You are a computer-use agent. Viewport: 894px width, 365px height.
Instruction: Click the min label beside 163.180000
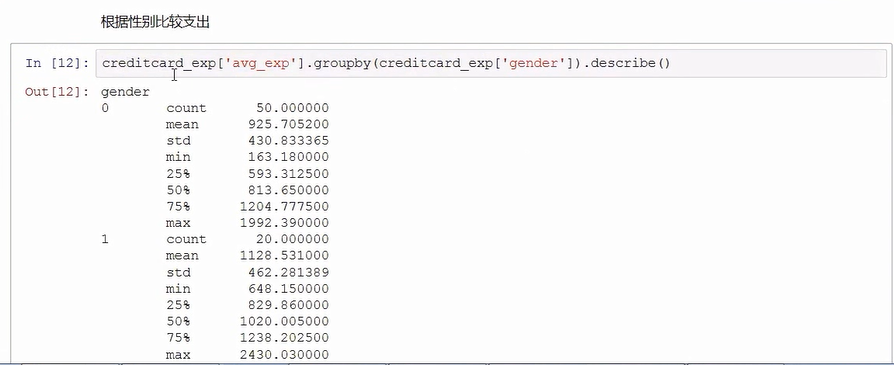(x=178, y=157)
